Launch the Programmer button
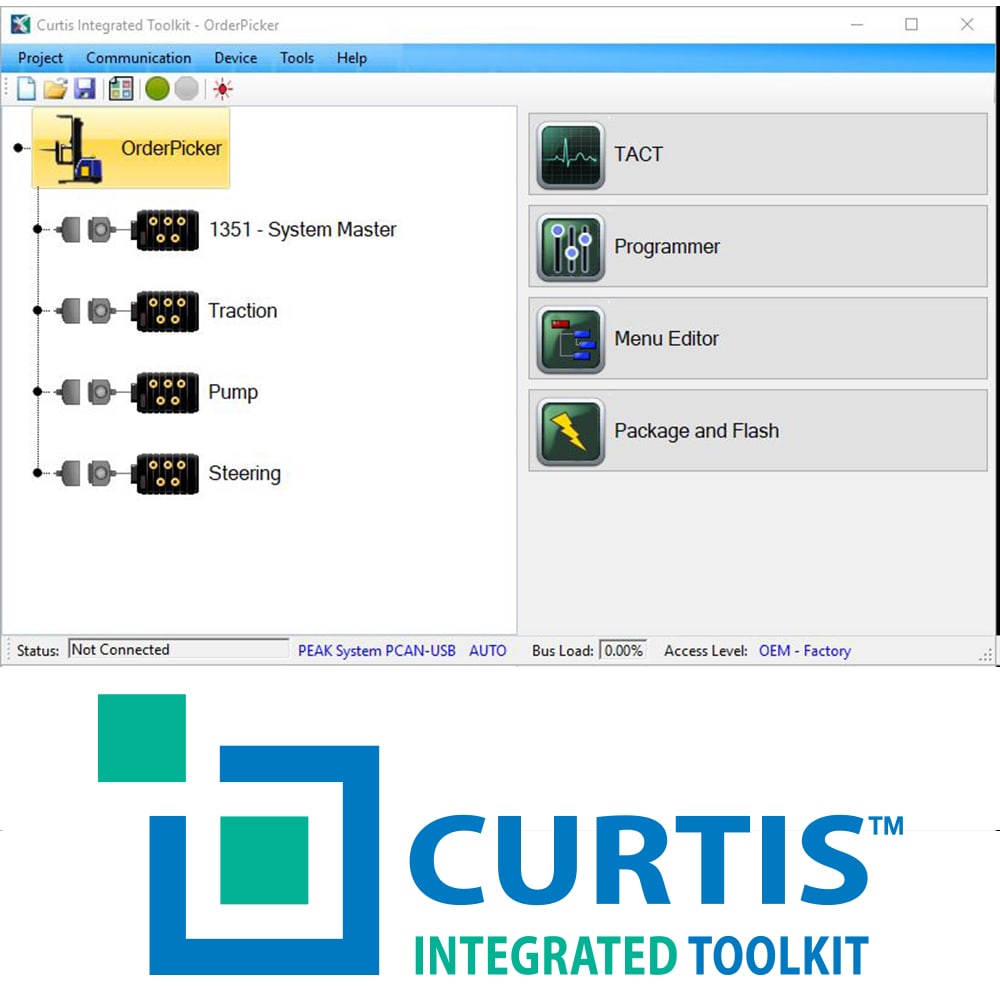This screenshot has height=1000, width=1000. tap(758, 247)
